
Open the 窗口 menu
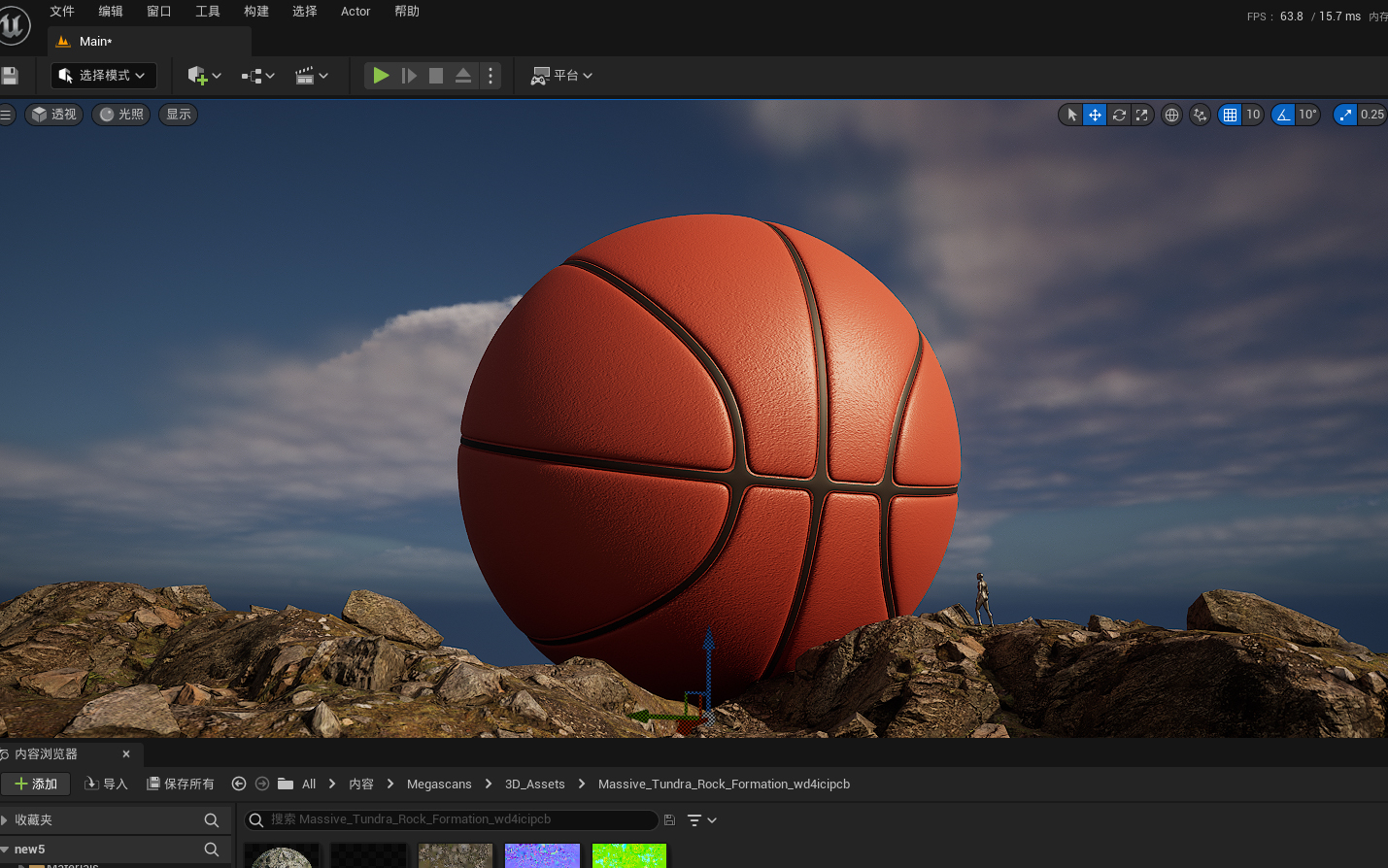[159, 12]
